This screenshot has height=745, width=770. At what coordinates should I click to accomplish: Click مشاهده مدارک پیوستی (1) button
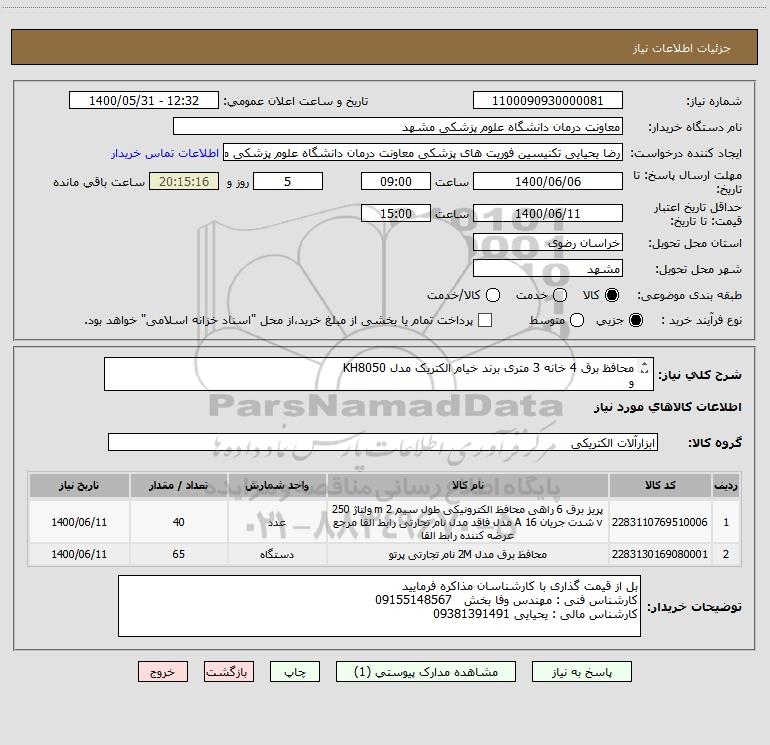point(425,671)
